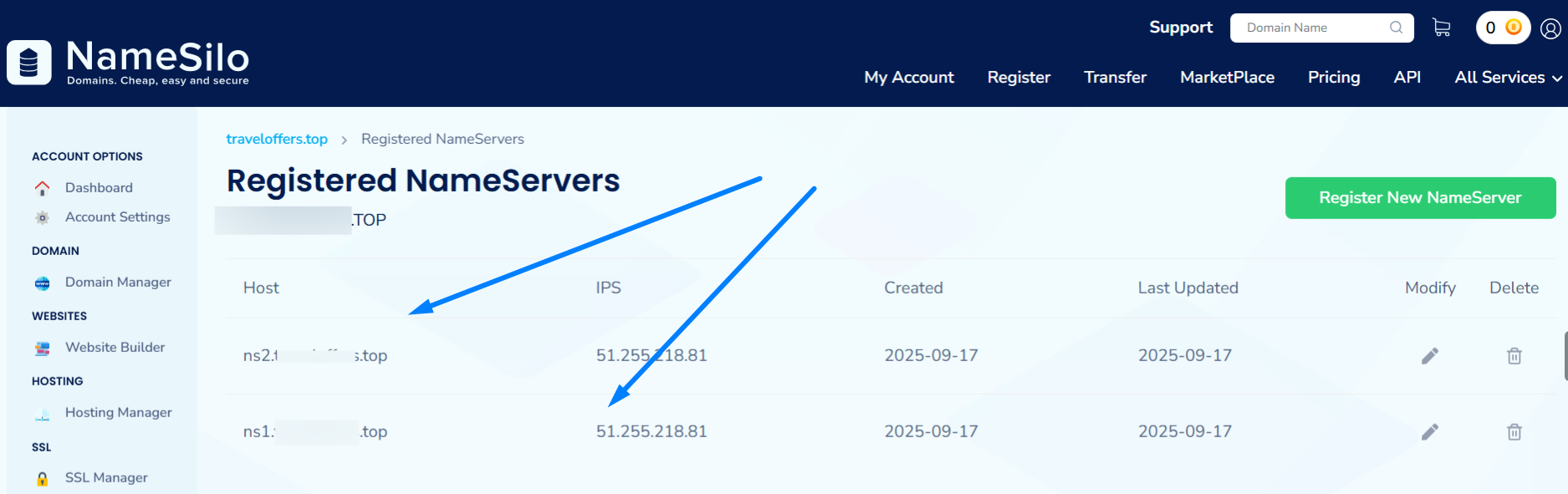This screenshot has width=1568, height=494.
Task: Select IP 51.255.218.81 in ns2 row
Action: click(651, 355)
